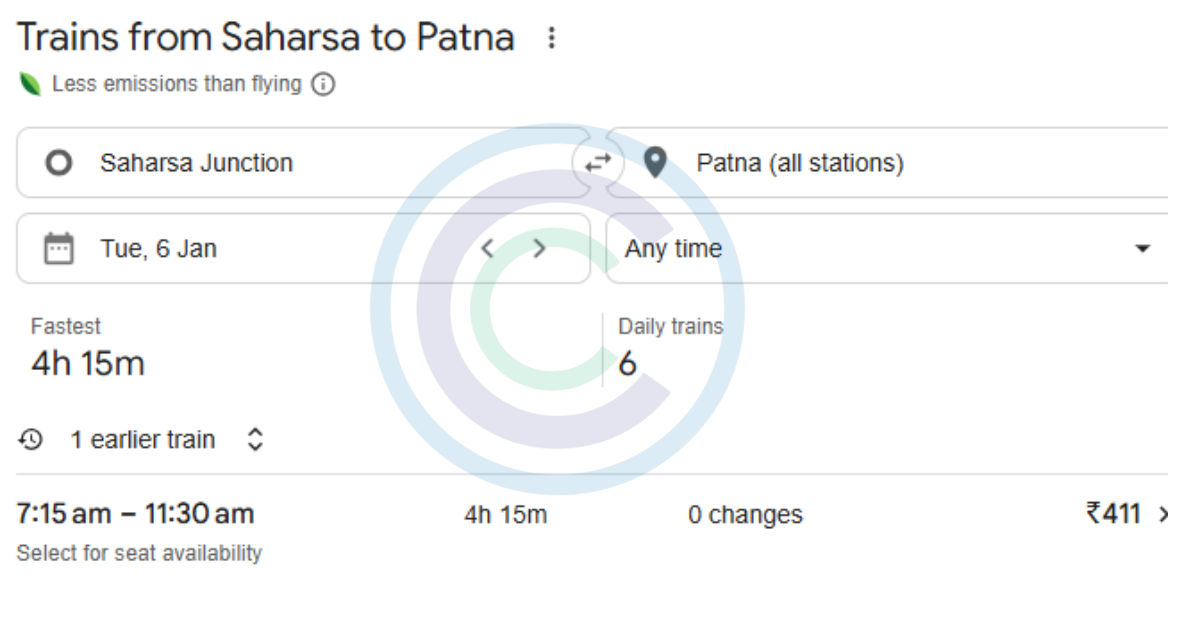Screen dimensions: 1200x628
Task: Open the info icon beside Less emissions
Action: 321,84
